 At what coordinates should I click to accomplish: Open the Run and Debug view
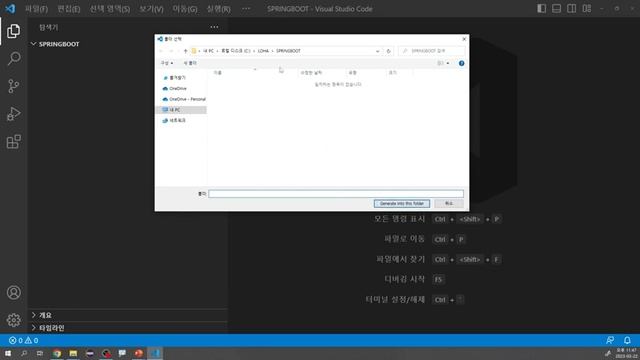pos(13,114)
